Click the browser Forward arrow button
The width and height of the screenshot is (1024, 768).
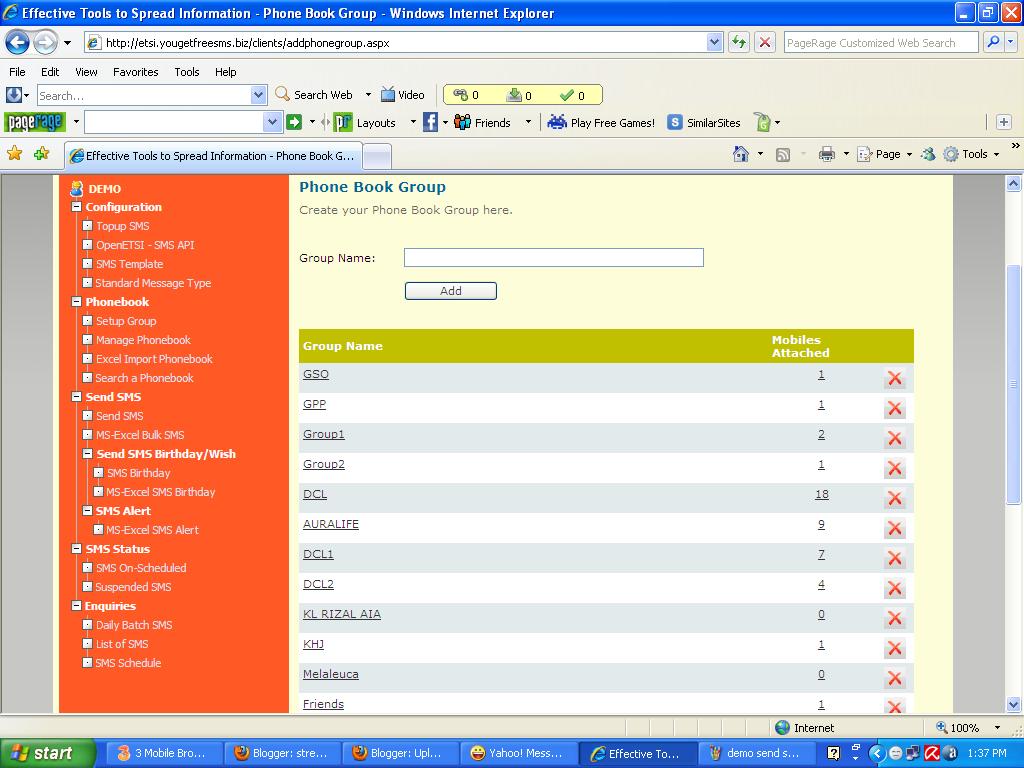[x=45, y=43]
